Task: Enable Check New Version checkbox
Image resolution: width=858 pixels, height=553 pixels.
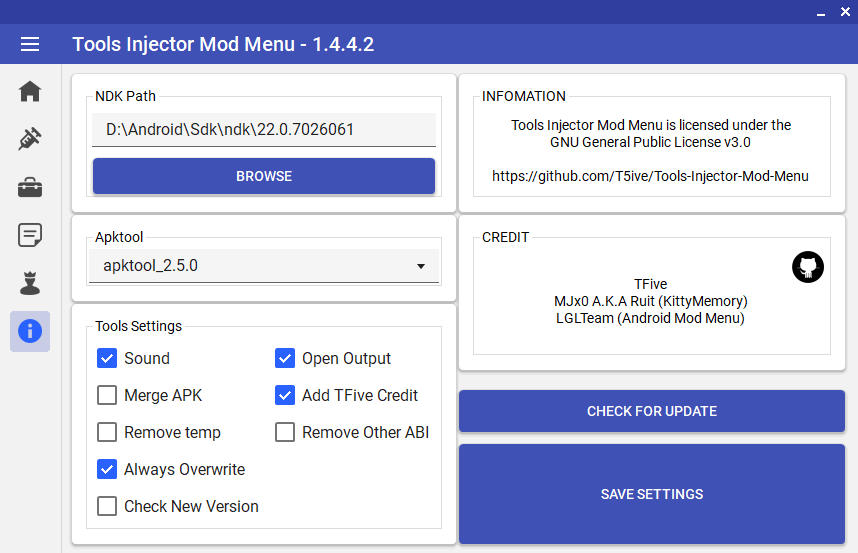Action: 107,506
